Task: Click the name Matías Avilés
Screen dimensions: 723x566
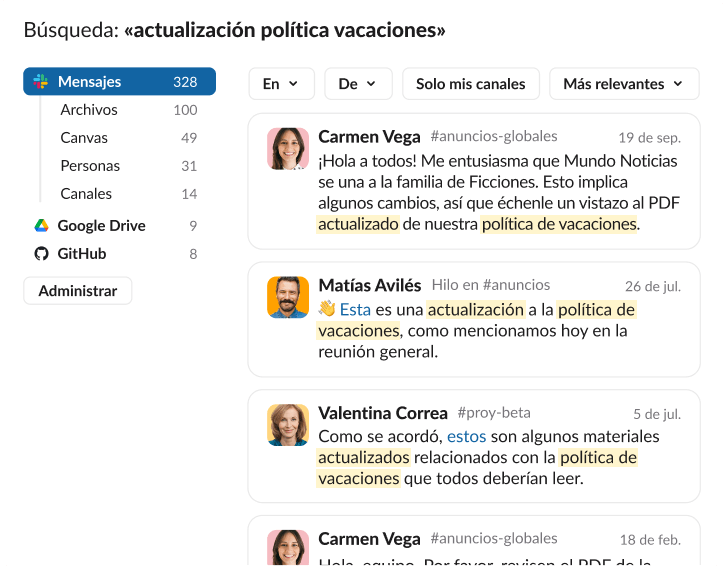Action: click(370, 285)
